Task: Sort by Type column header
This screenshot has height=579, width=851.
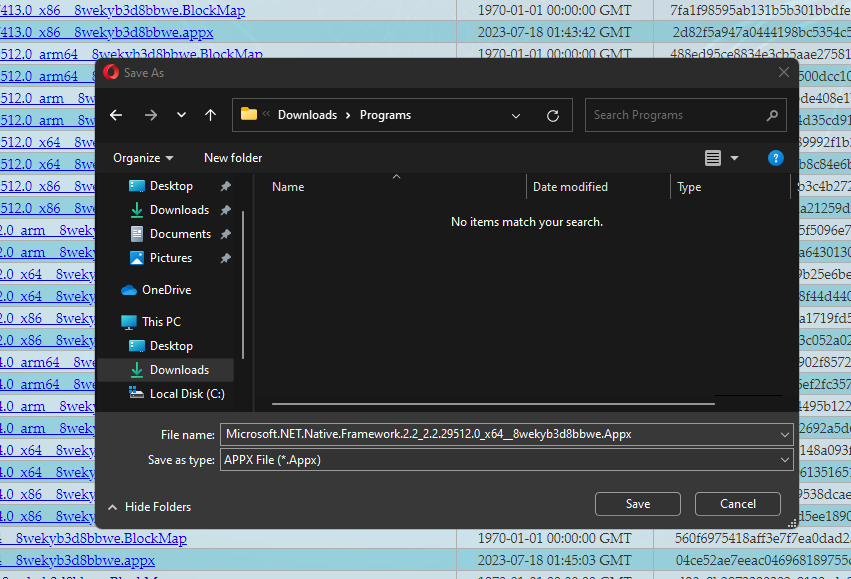Action: click(x=689, y=187)
